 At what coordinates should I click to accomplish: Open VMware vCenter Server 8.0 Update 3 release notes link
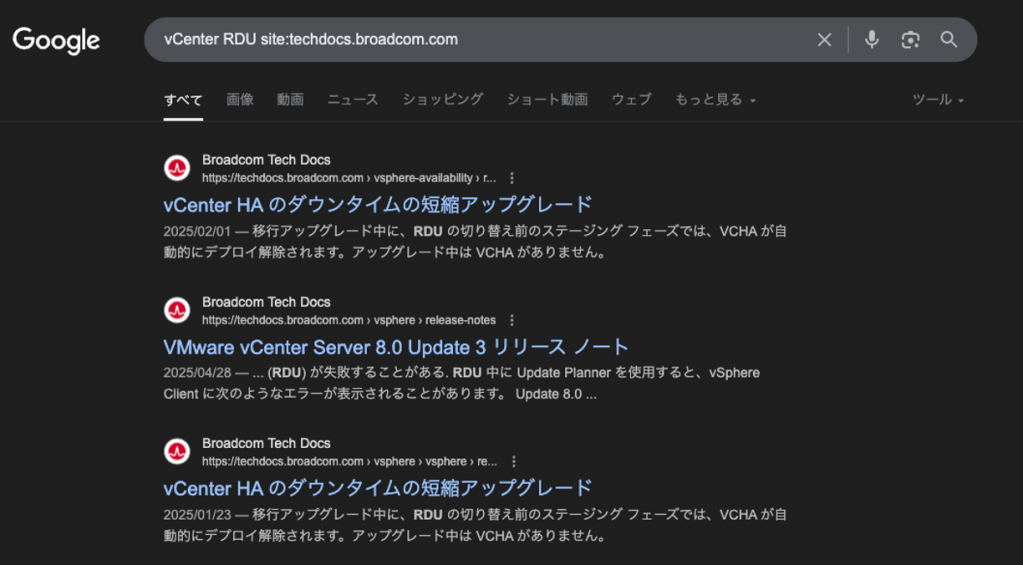tap(395, 347)
